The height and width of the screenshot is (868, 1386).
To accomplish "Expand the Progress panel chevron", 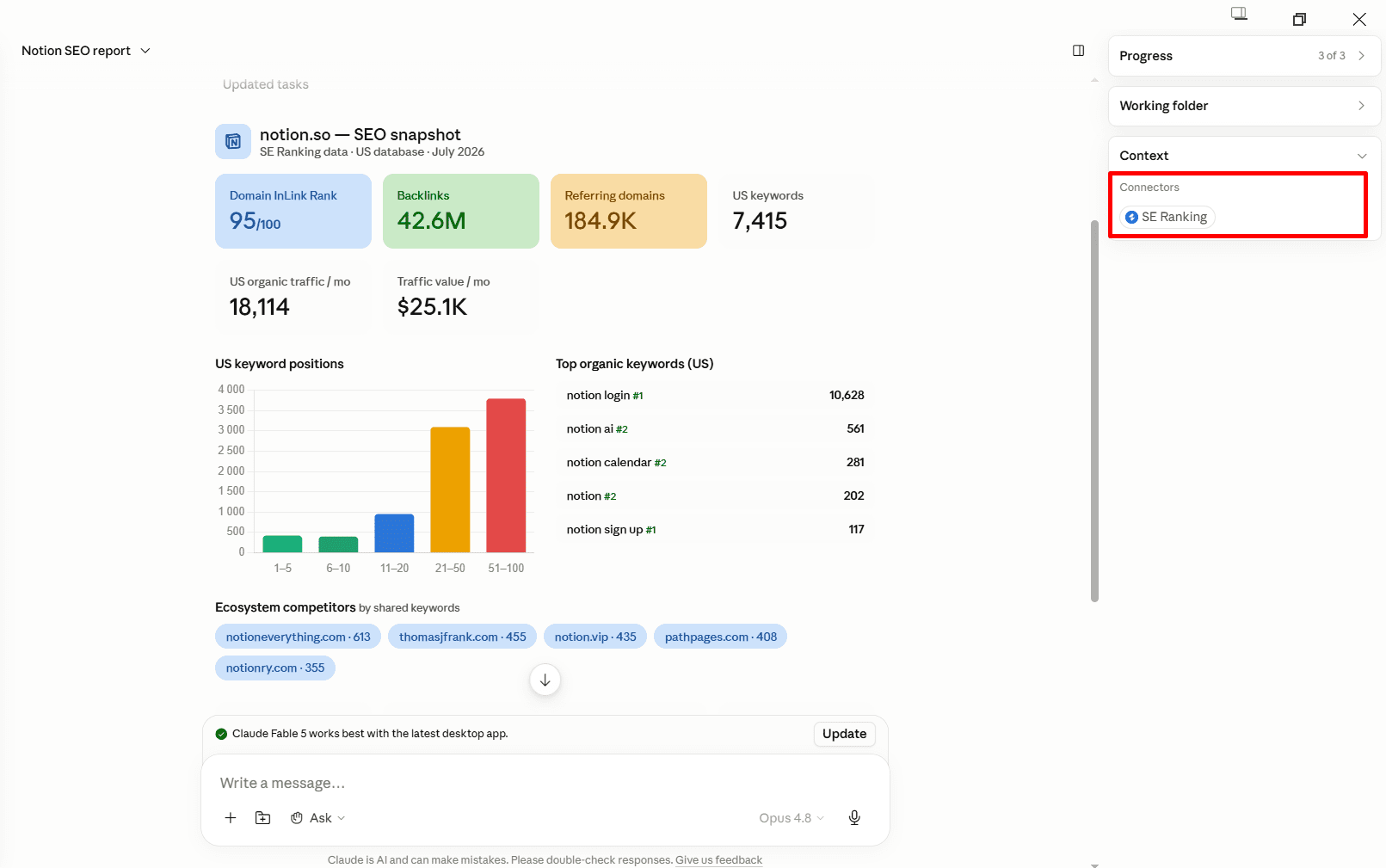I will (x=1361, y=56).
